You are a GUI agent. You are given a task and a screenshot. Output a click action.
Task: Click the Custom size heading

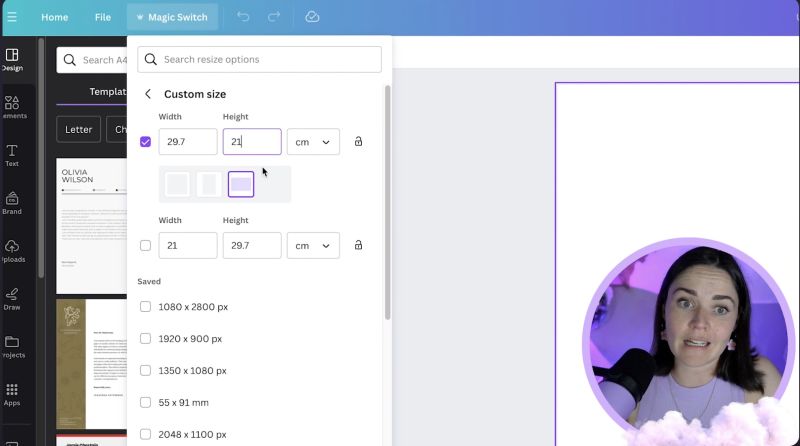pyautogui.click(x=195, y=94)
